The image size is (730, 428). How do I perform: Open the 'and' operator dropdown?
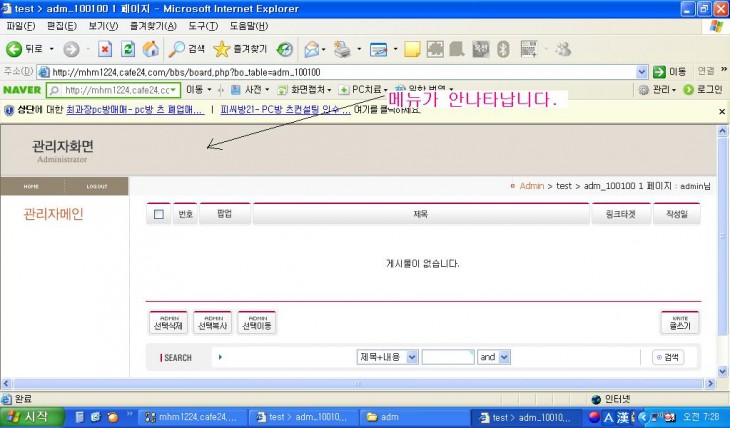point(504,357)
